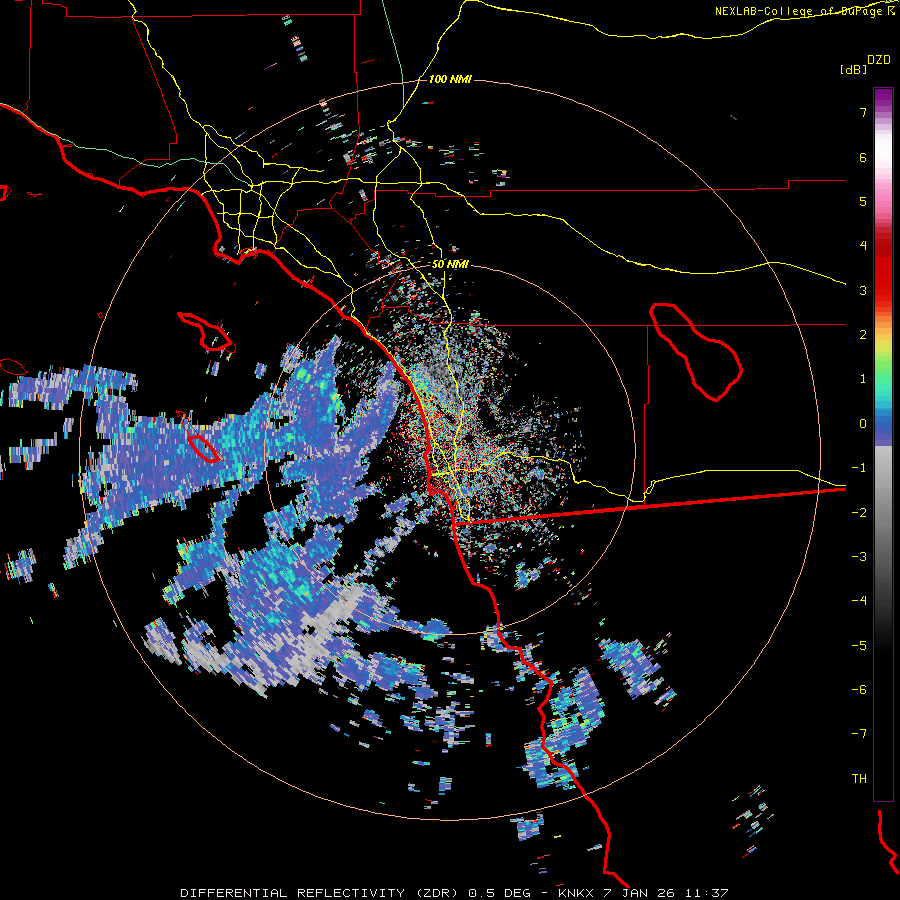Image resolution: width=900 pixels, height=900 pixels.
Task: Click the 6 value on the color scale
Action: click(x=863, y=157)
